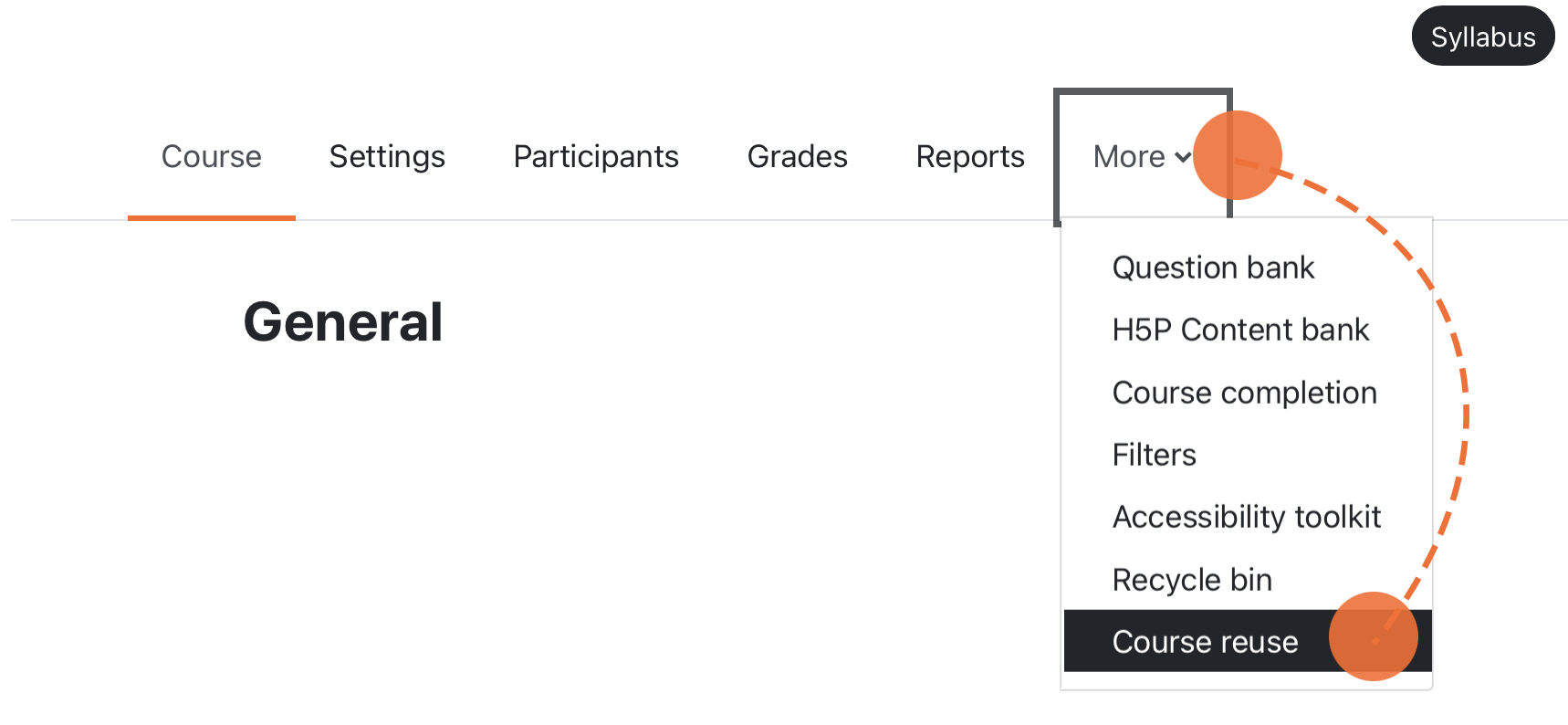The height and width of the screenshot is (725, 1568).
Task: Go to the Participants tab
Action: tap(596, 156)
